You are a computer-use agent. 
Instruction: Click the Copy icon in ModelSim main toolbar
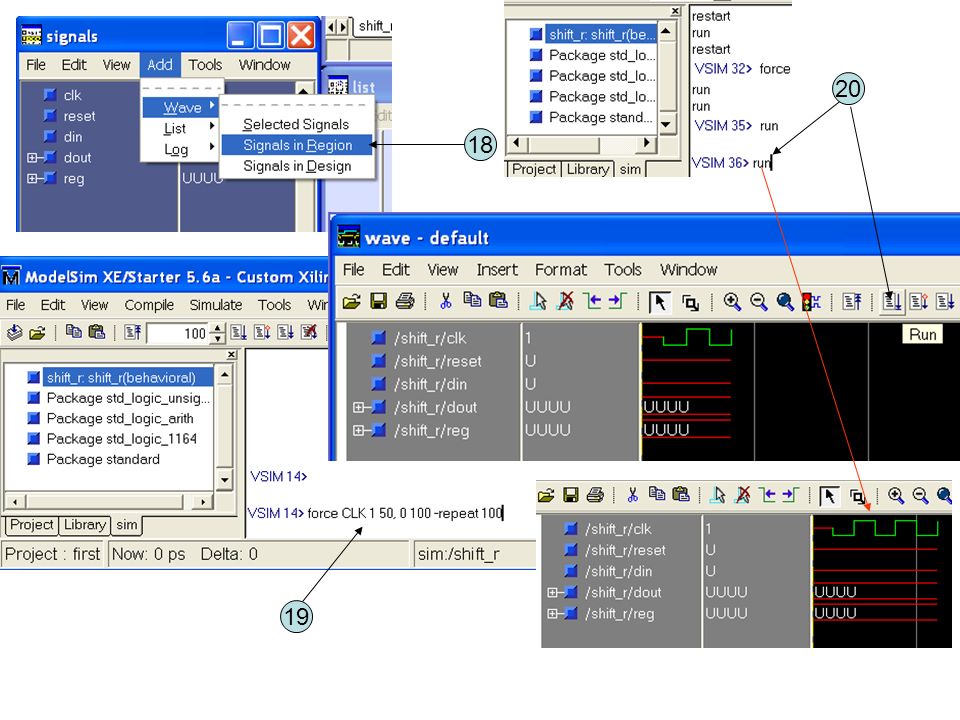tap(73, 332)
